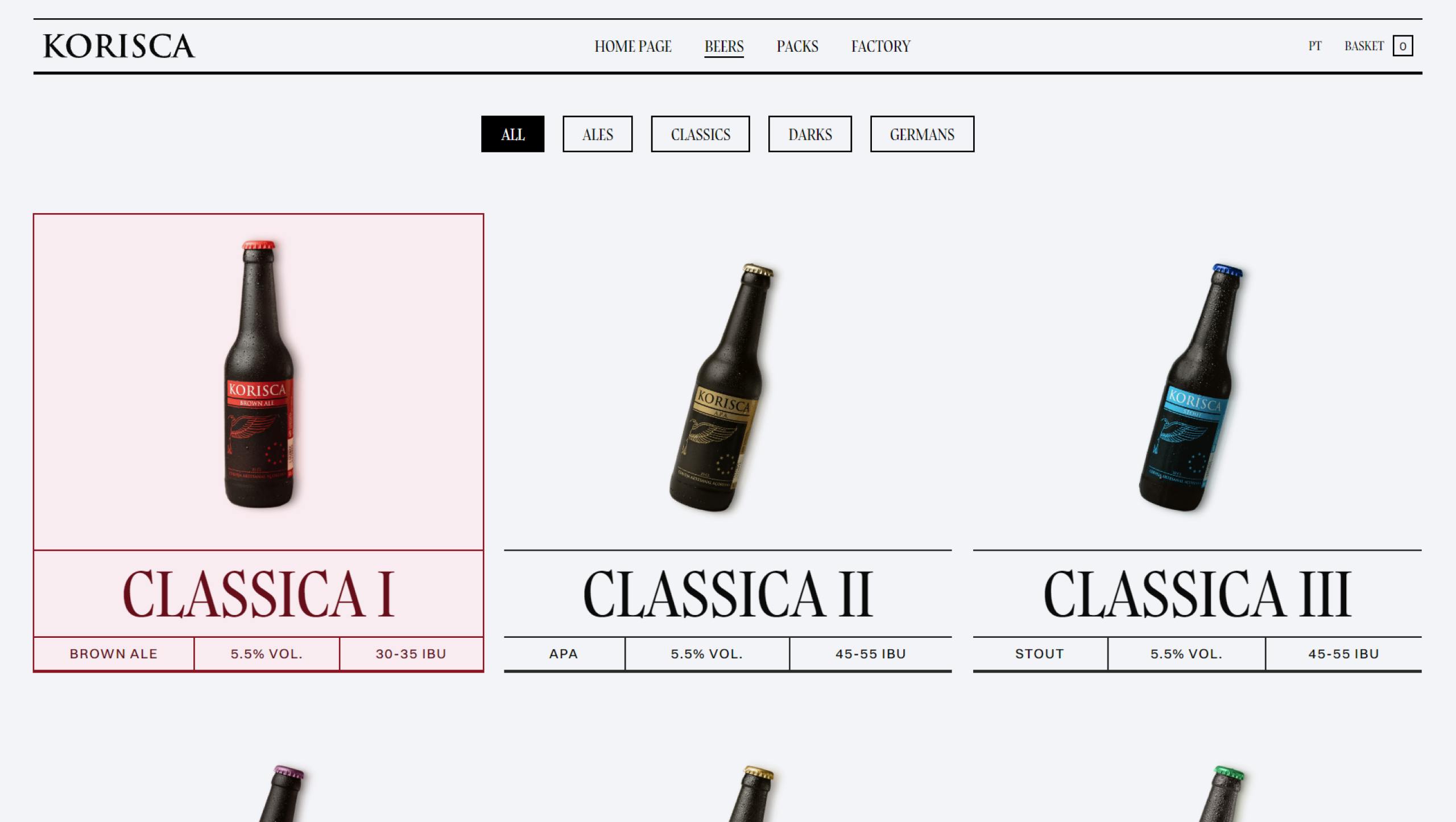The image size is (1456, 822).
Task: Open the Classica I bottle image
Action: tap(260, 373)
